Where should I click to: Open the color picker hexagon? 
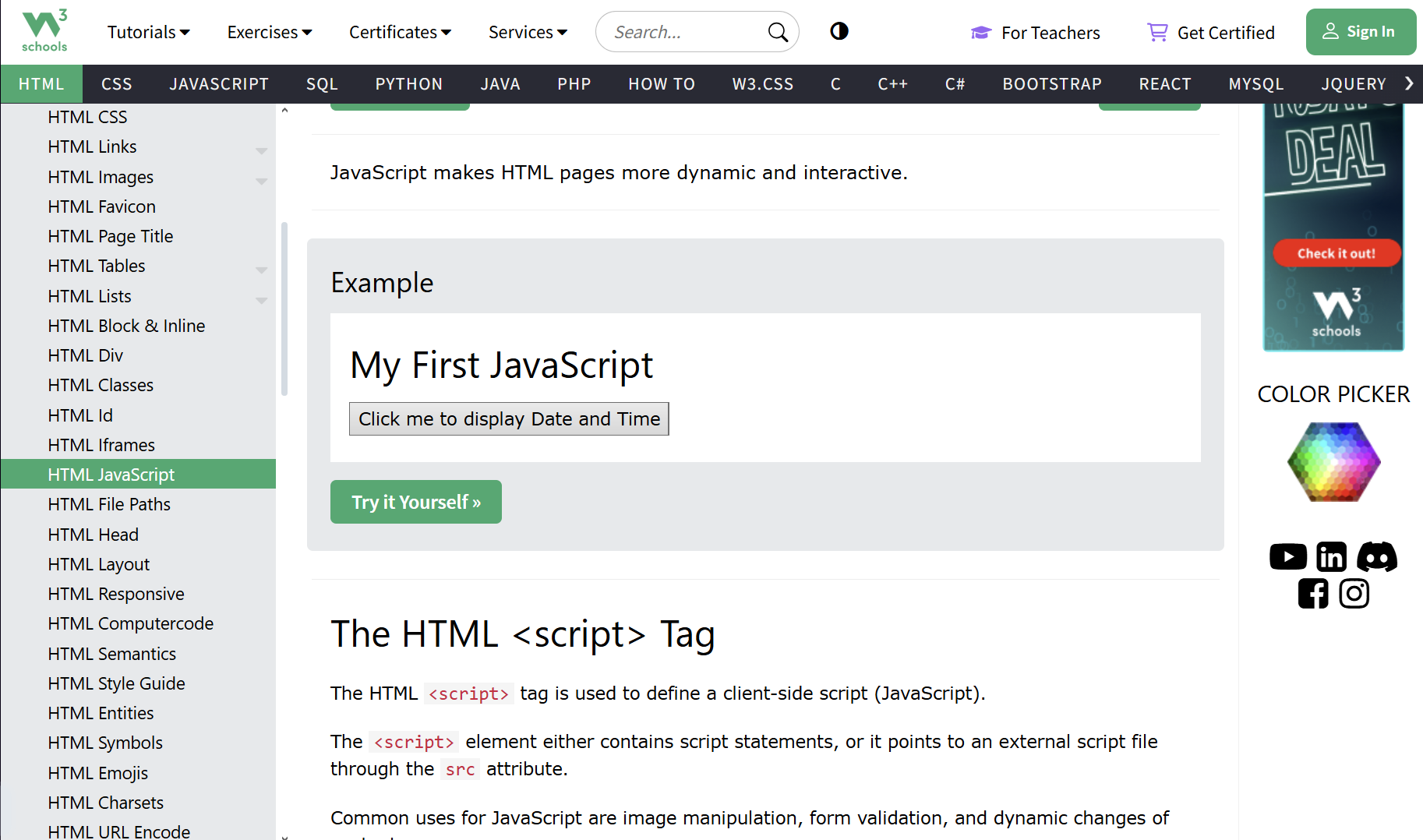click(1333, 462)
